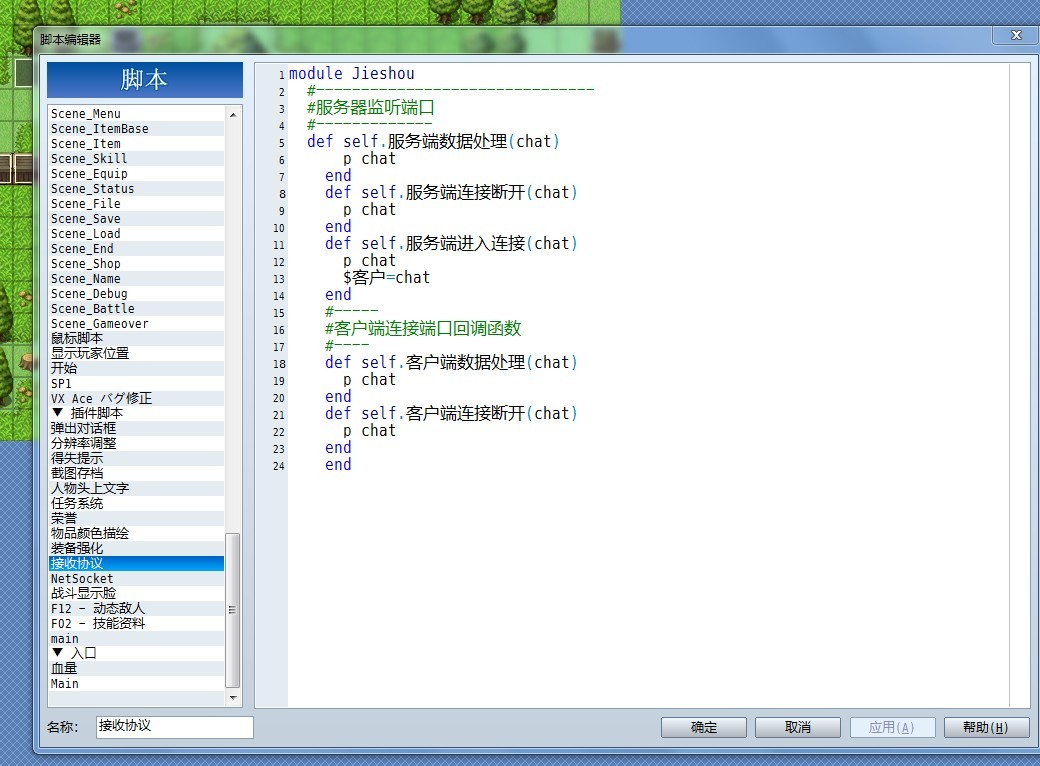Image resolution: width=1040 pixels, height=766 pixels.
Task: Select the 装备强化 script
Action: click(x=137, y=548)
